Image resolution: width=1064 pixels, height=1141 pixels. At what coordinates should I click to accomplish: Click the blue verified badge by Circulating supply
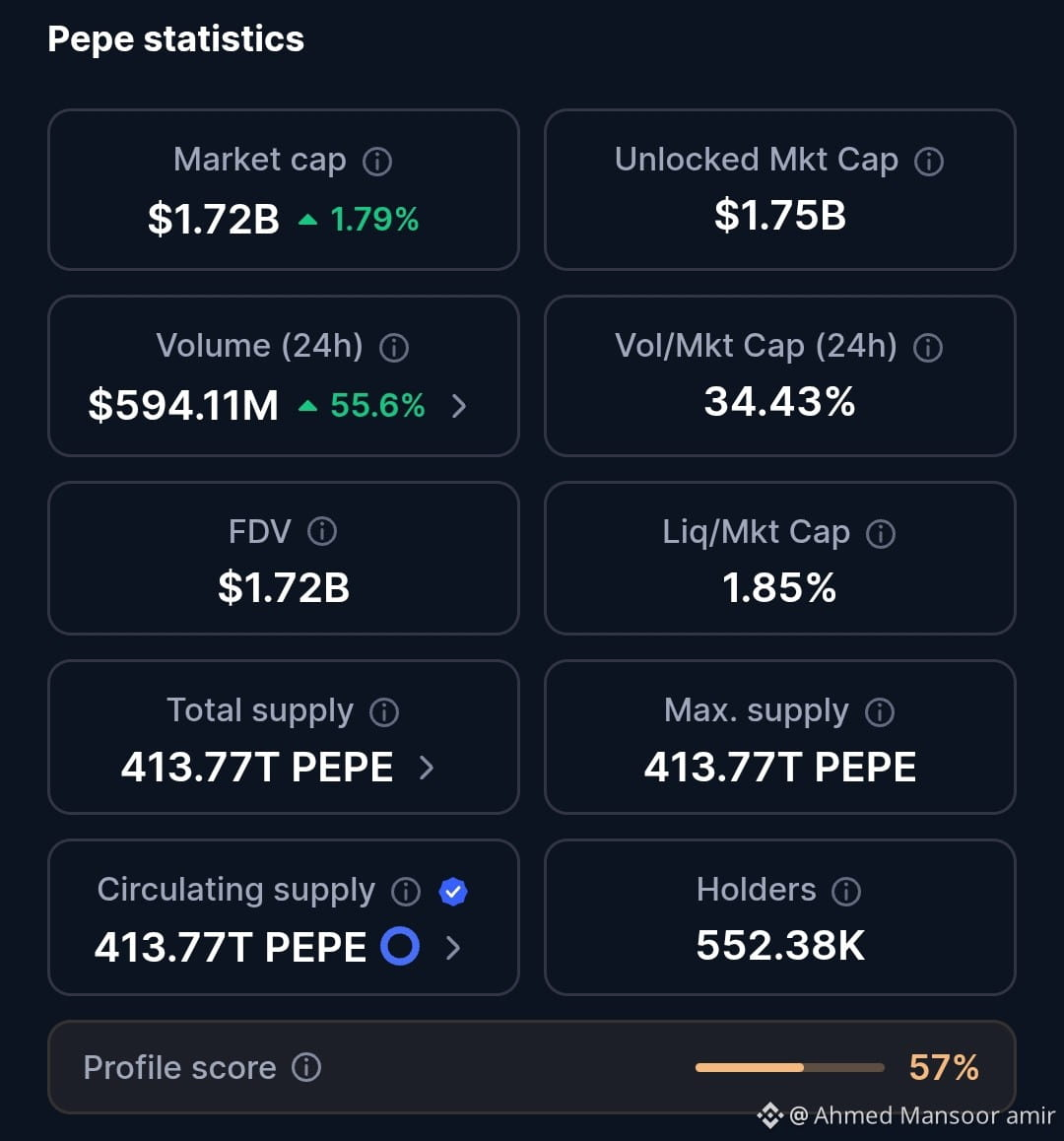(x=452, y=892)
